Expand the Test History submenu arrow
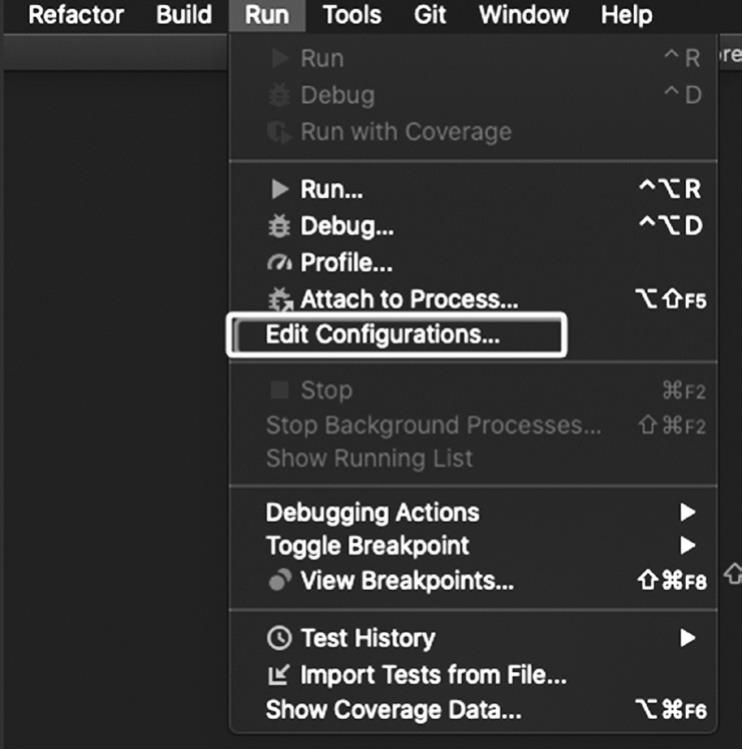743x750 pixels. tap(688, 638)
